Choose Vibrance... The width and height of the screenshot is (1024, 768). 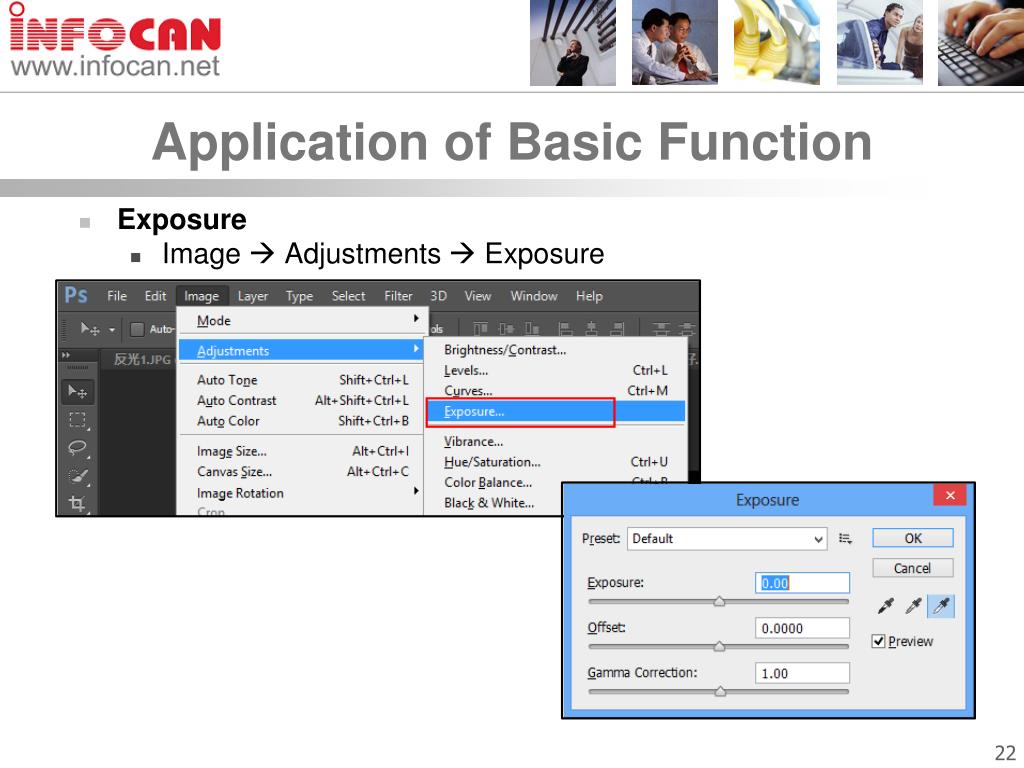pyautogui.click(x=555, y=441)
